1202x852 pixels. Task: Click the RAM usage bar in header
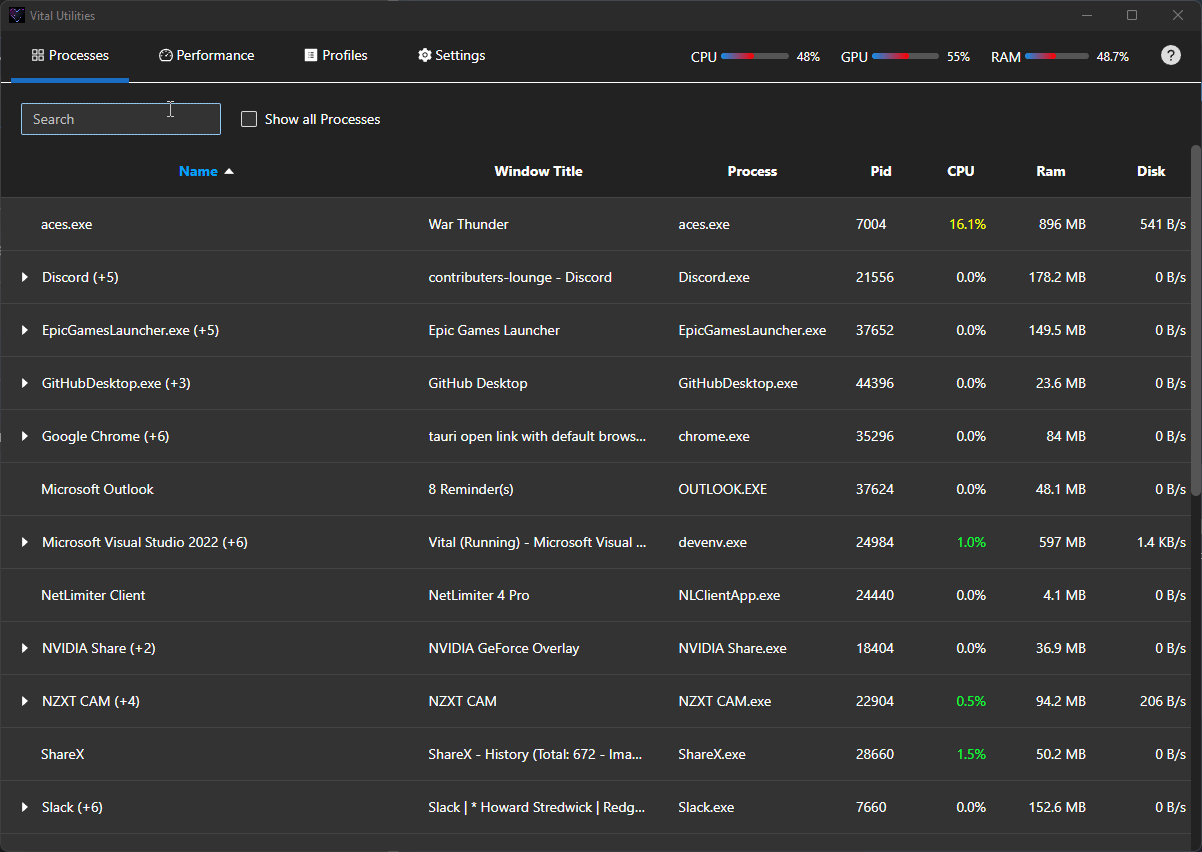coord(1056,57)
